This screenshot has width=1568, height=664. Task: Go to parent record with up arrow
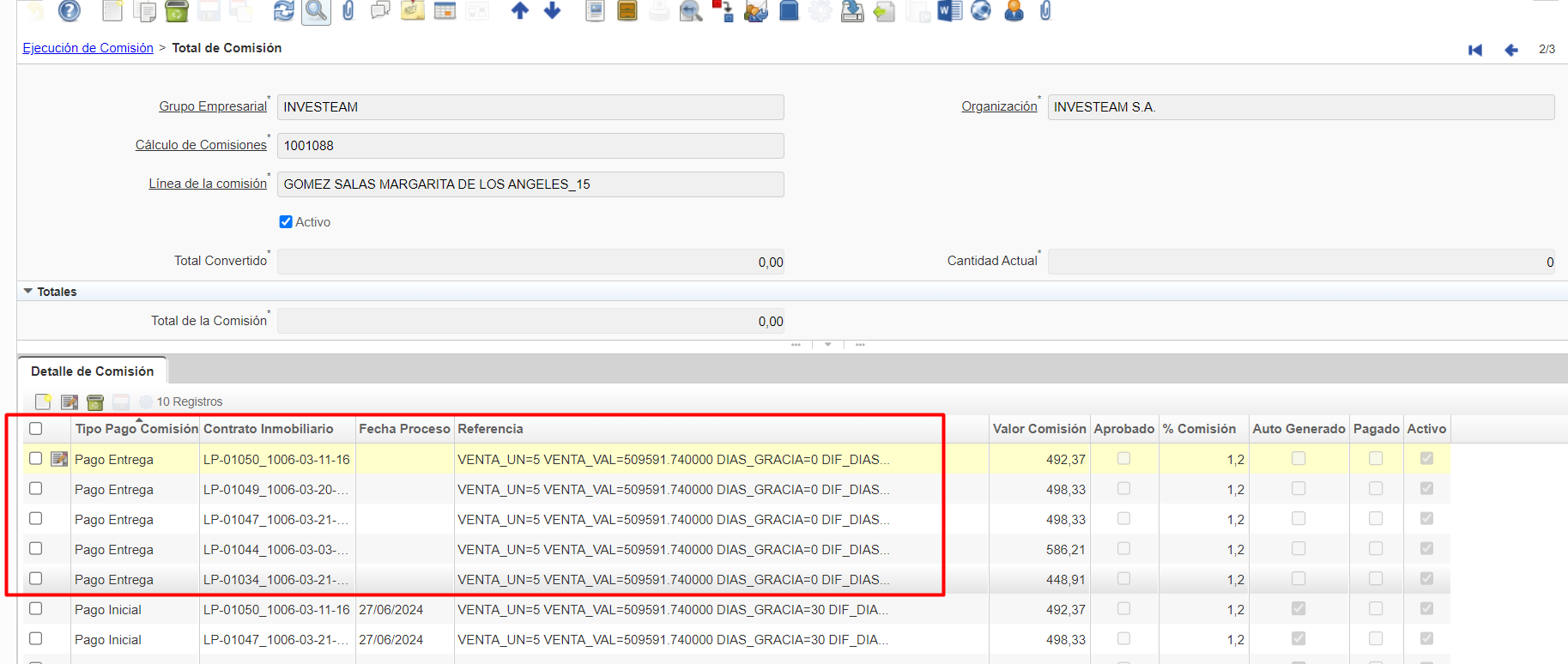[x=519, y=10]
